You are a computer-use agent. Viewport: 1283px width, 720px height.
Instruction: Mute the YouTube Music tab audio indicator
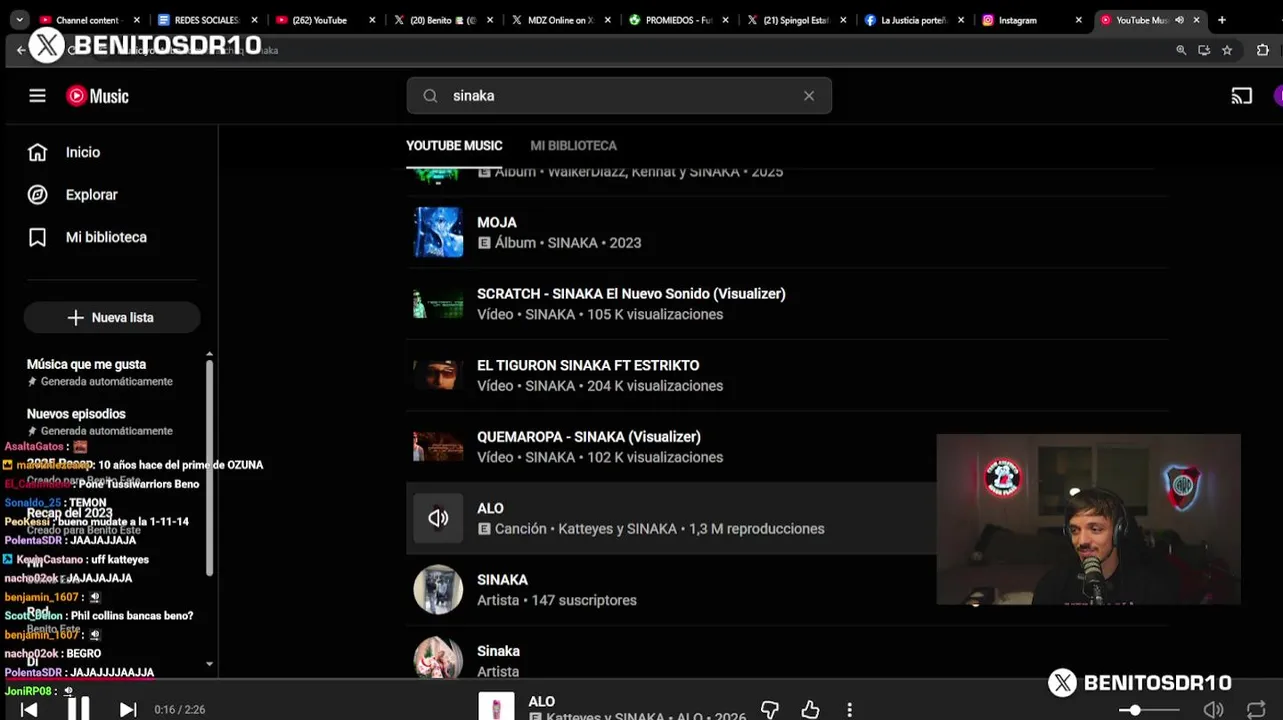[x=1179, y=20]
